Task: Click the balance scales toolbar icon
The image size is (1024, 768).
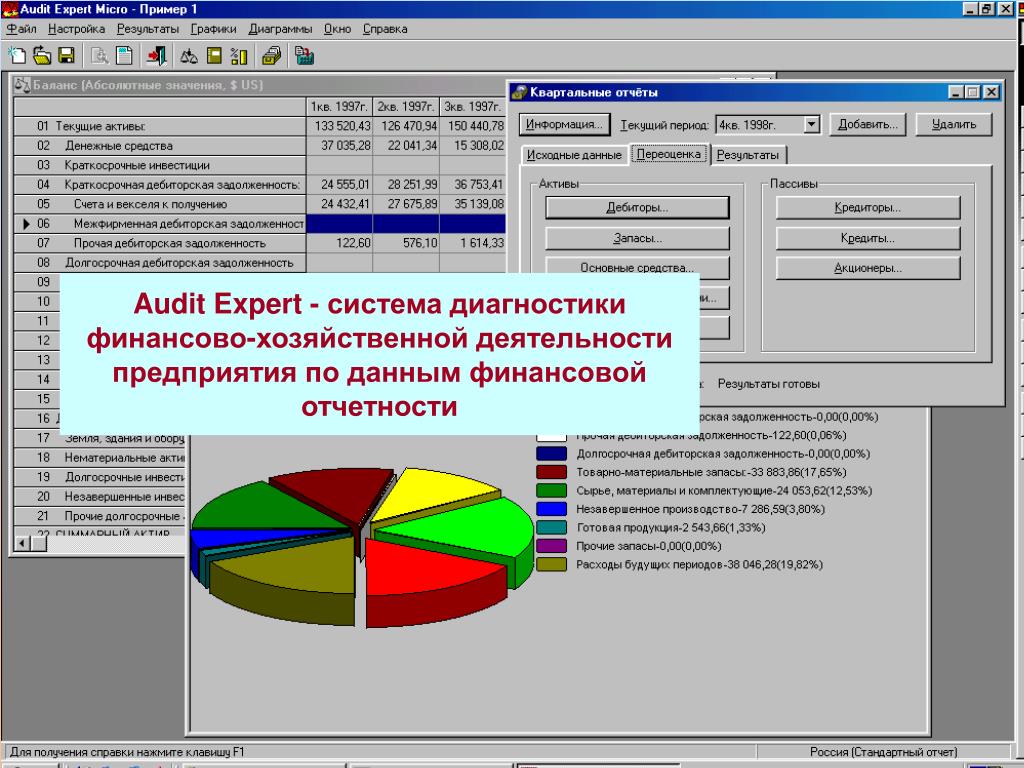Action: click(189, 56)
